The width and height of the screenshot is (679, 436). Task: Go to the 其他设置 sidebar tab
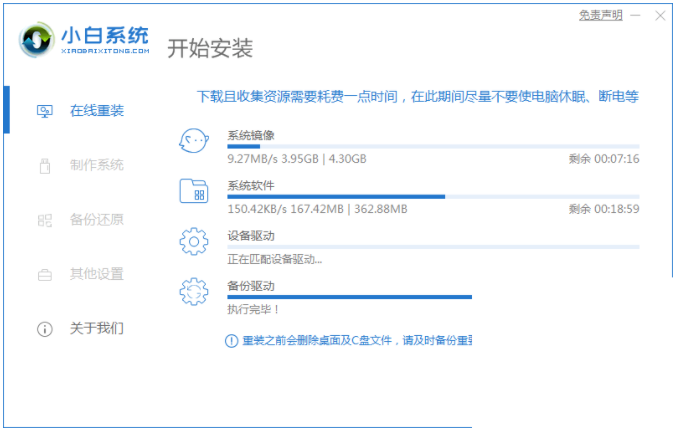pos(97,274)
